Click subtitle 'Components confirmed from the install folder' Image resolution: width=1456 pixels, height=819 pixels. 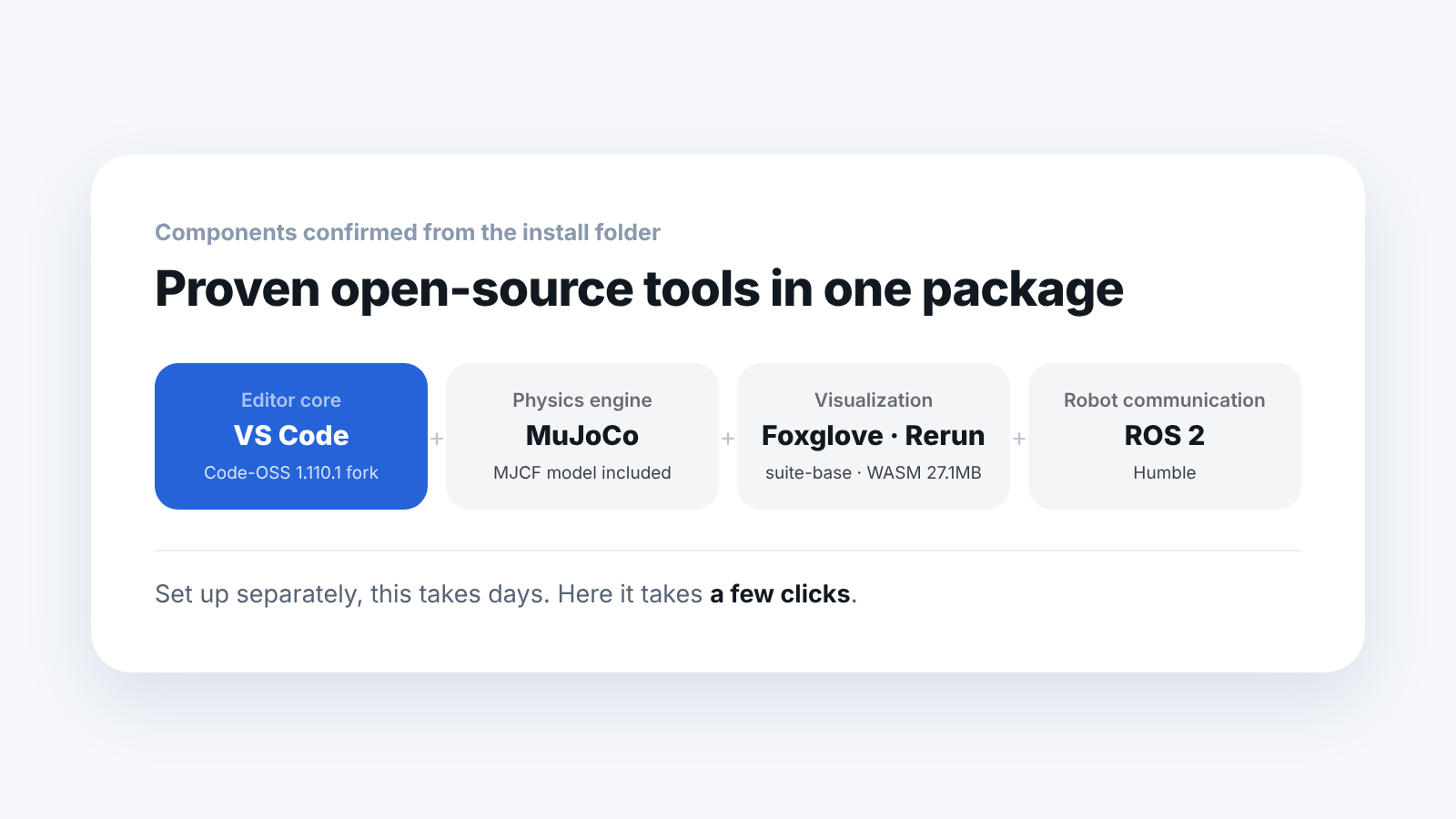408,232
